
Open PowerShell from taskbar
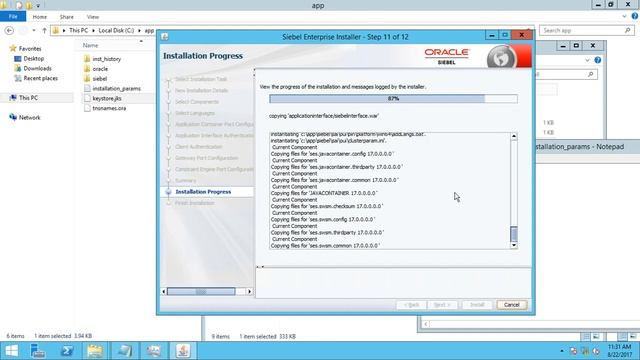tap(67, 351)
